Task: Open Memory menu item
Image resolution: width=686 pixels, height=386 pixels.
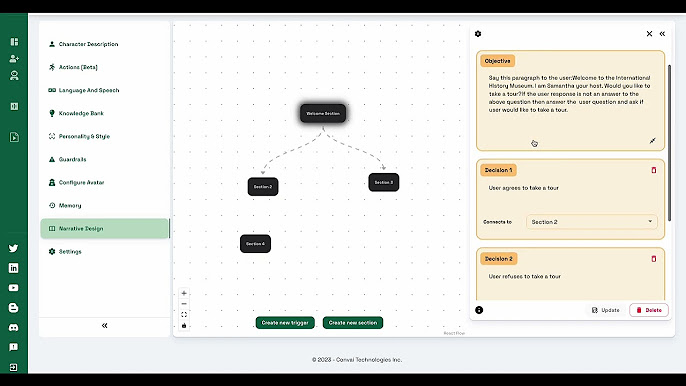Action: (105, 205)
